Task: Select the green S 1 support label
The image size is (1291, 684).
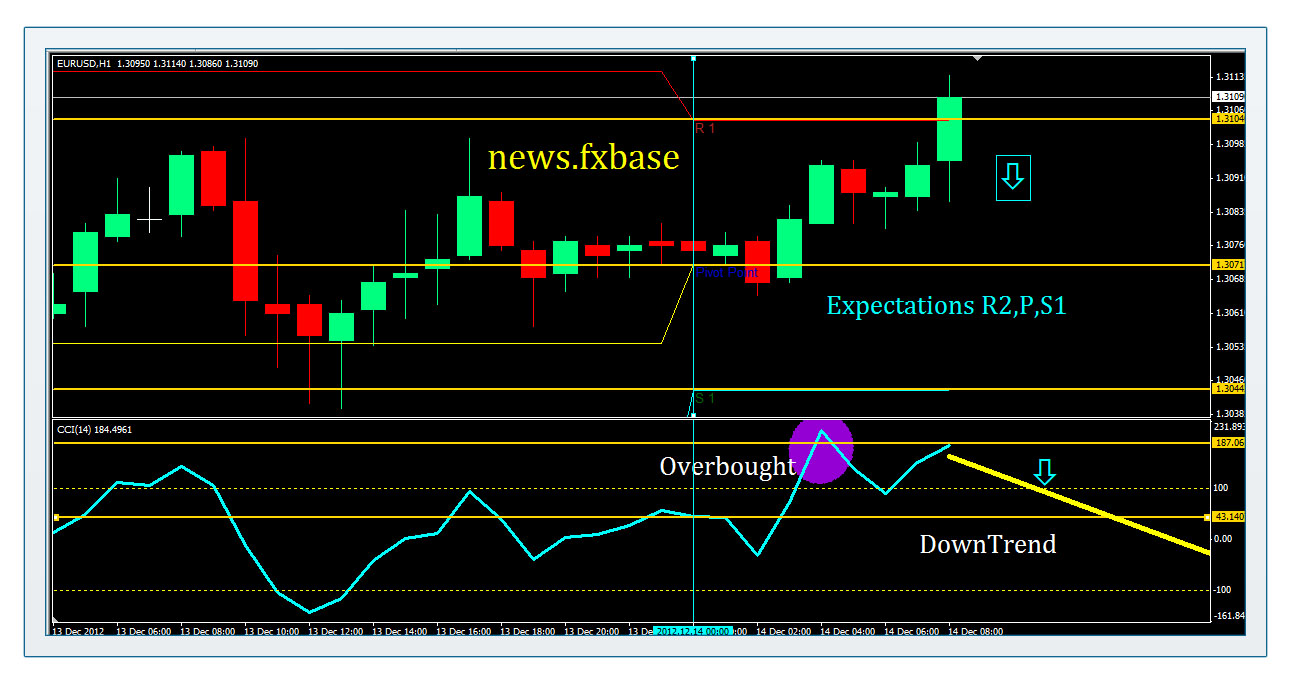Action: tap(705, 398)
